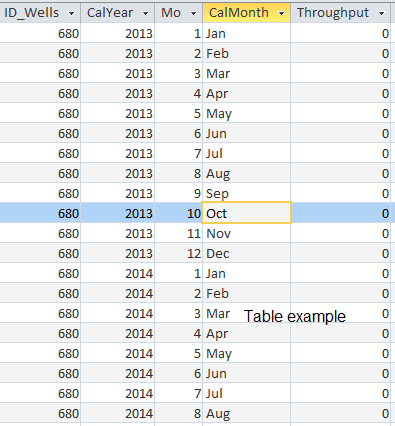The height and width of the screenshot is (426, 395).
Task: Select the Throughput column header
Action: pos(340,13)
